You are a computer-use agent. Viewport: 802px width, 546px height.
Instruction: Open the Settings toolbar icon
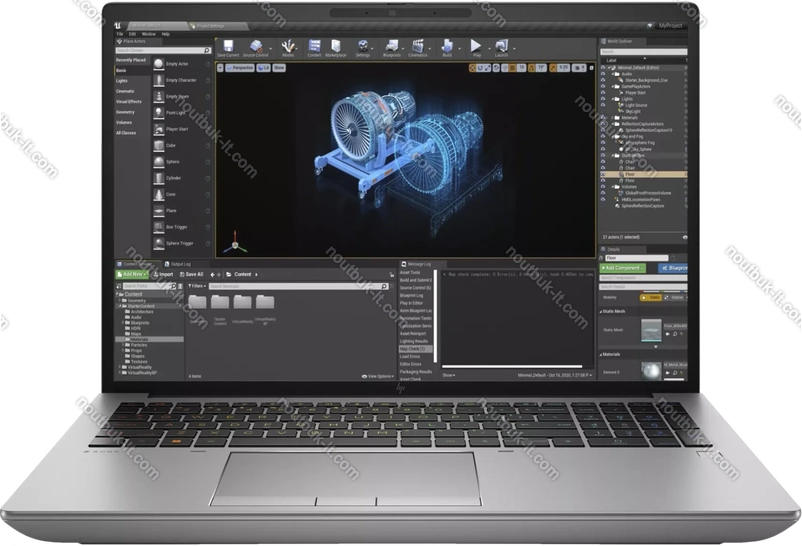coord(363,47)
